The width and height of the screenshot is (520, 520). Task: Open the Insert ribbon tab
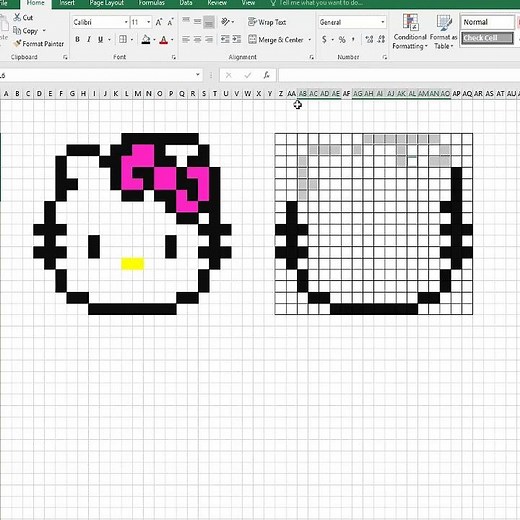click(x=67, y=3)
